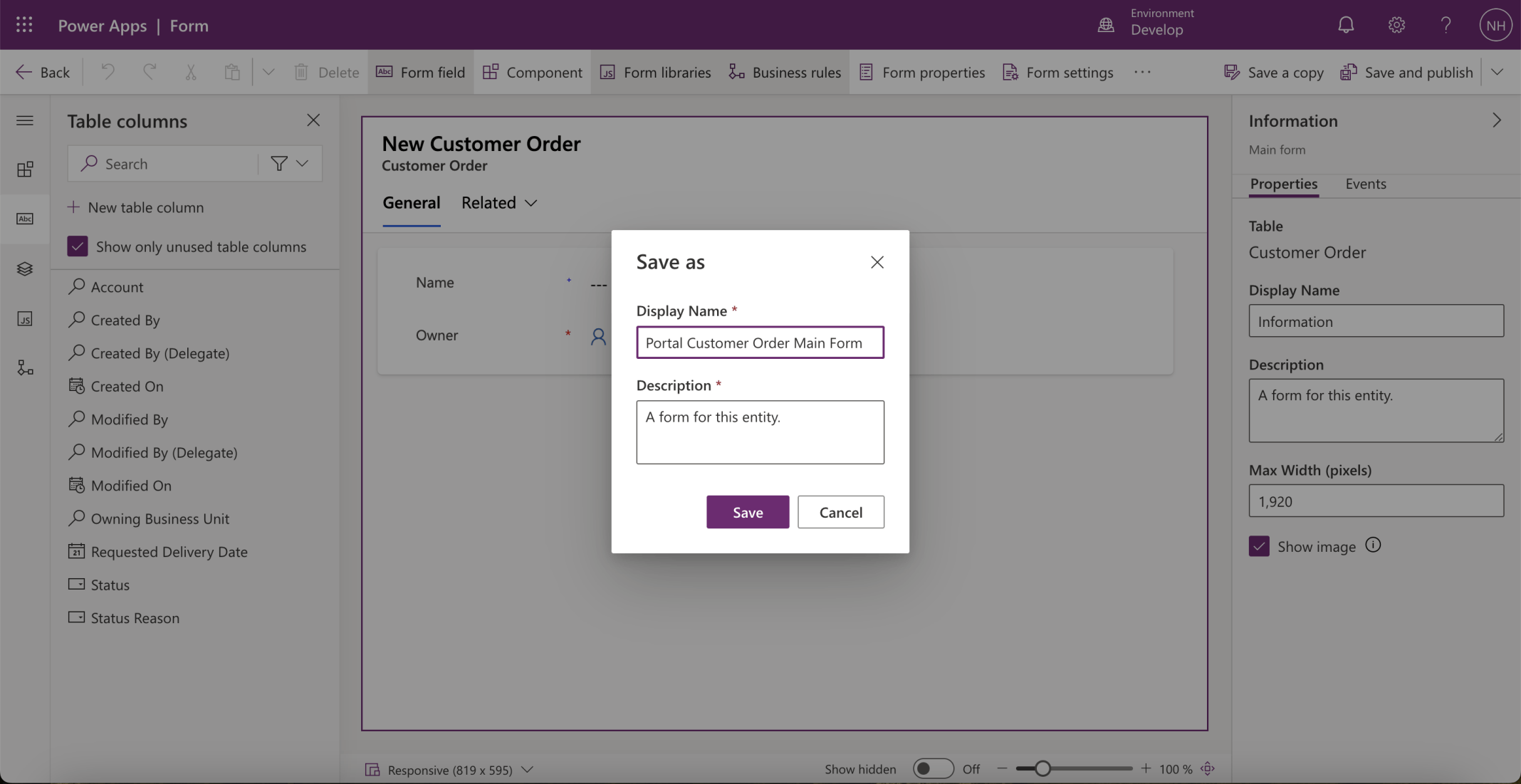The image size is (1521, 784).
Task: Click the business rules icon in left rail
Action: (25, 368)
